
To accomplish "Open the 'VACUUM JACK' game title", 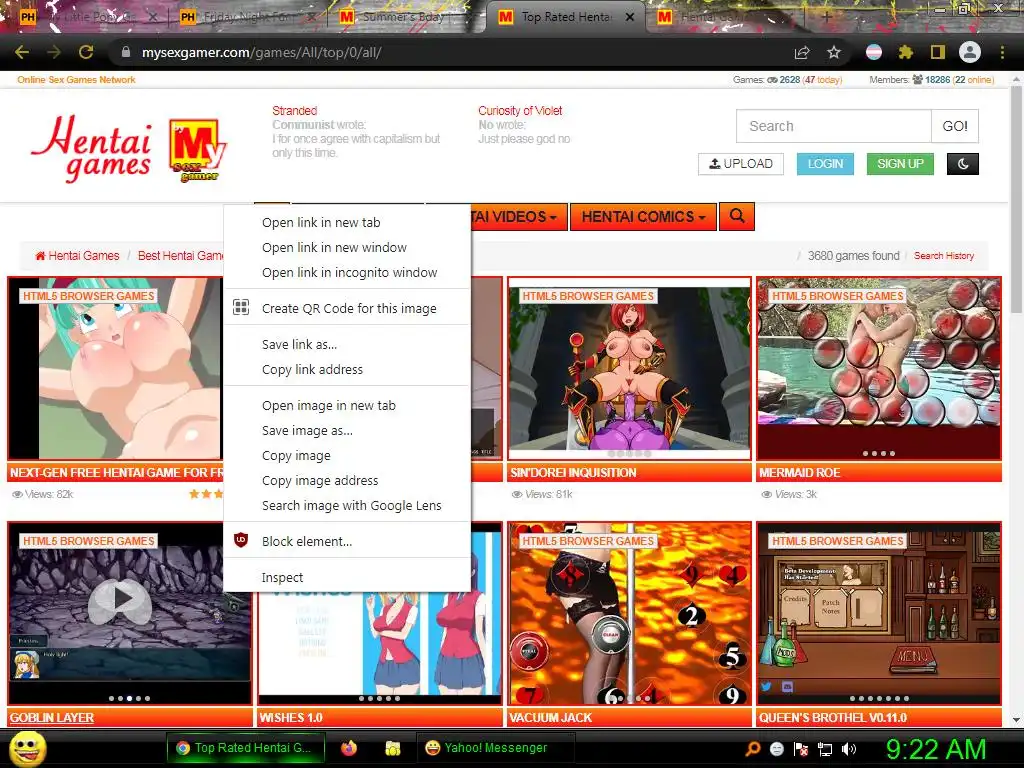I will pyautogui.click(x=550, y=718).
